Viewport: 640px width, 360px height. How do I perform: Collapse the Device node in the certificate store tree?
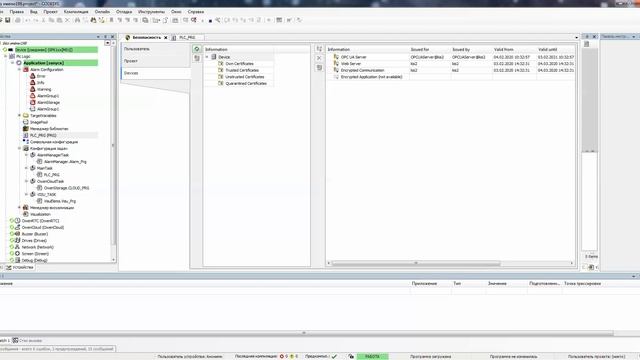click(207, 57)
